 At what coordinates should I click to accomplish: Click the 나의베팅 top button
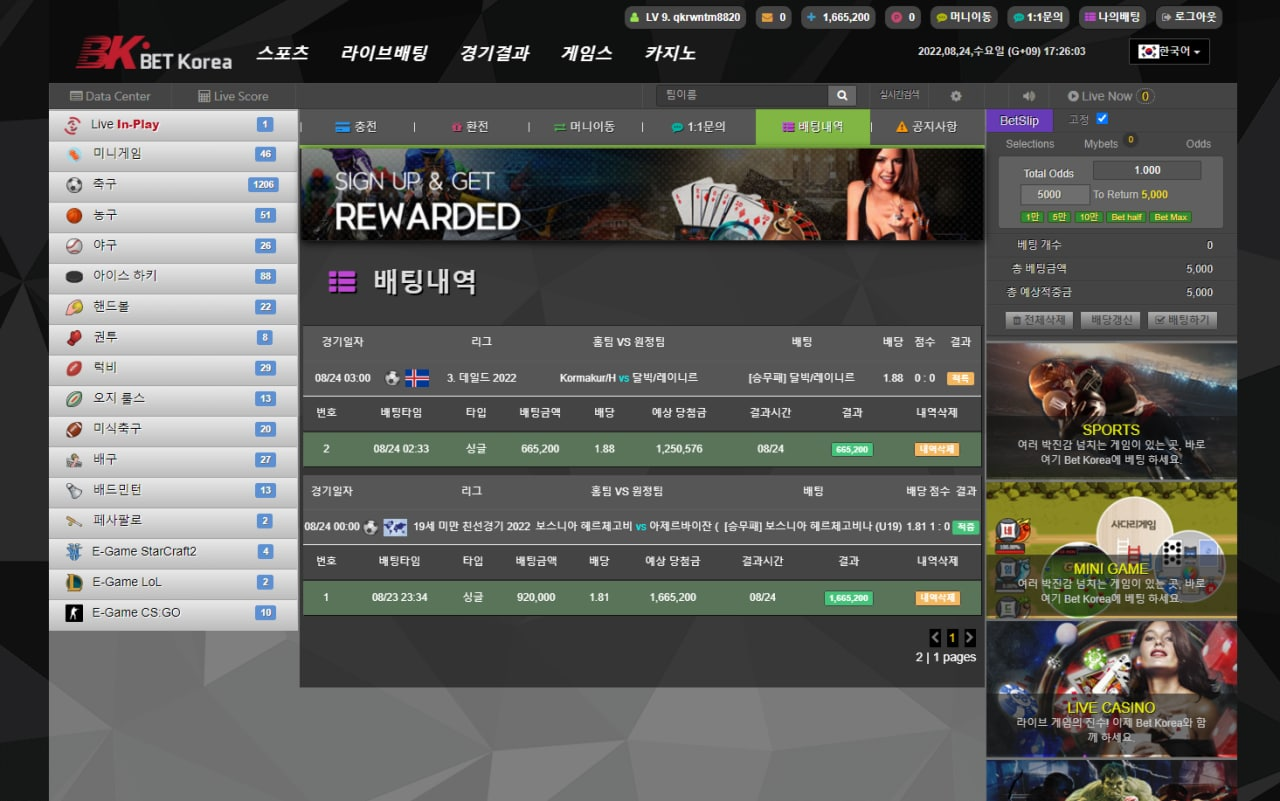(x=1112, y=17)
